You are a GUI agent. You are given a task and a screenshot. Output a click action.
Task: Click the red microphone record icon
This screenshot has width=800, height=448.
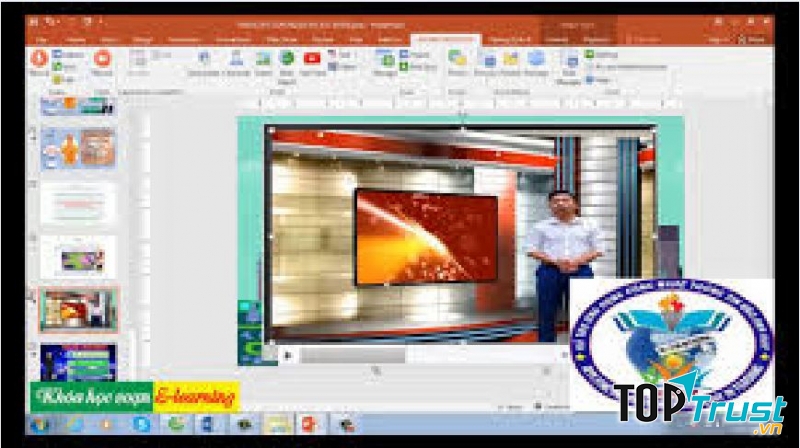click(x=39, y=58)
